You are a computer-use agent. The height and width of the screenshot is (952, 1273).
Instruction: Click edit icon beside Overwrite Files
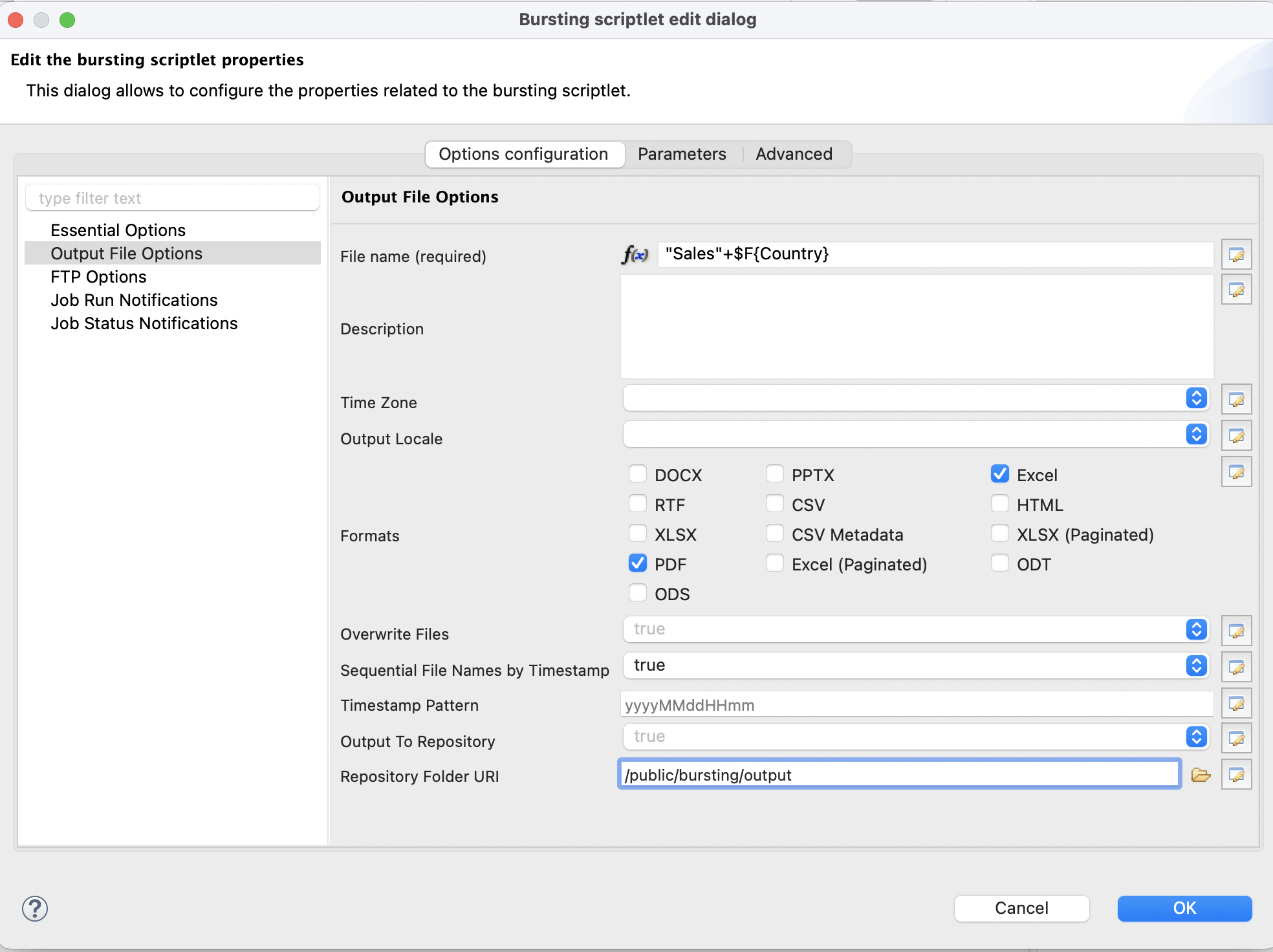click(1236, 631)
